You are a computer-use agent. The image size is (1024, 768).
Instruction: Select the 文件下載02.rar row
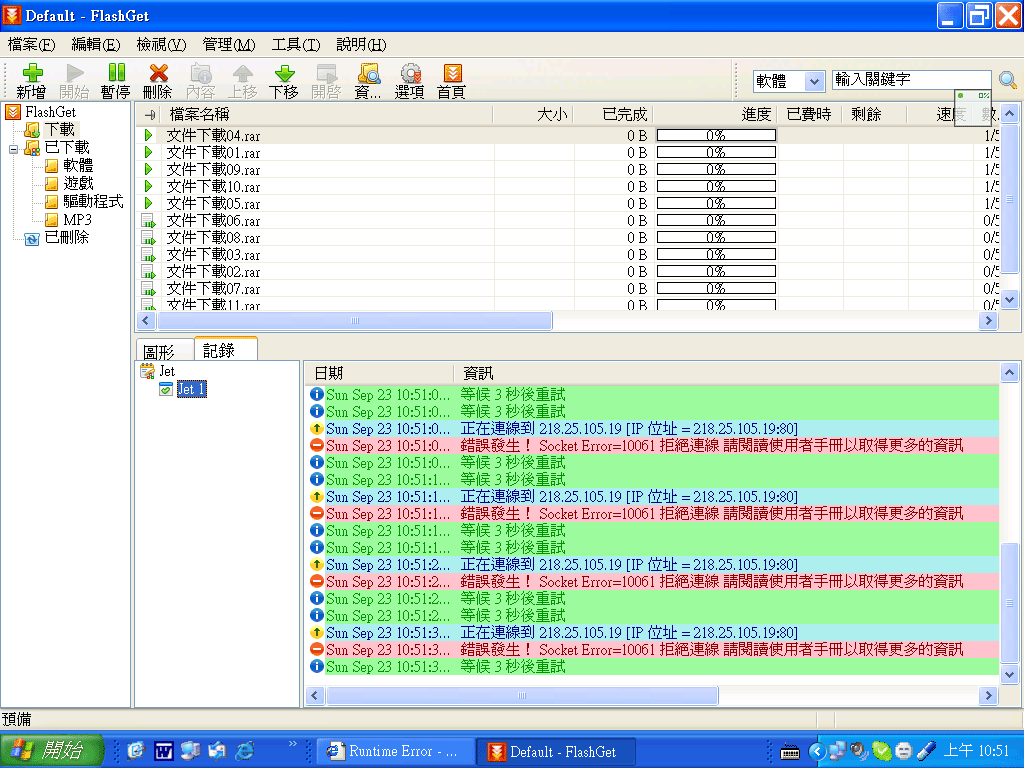pyautogui.click(x=569, y=272)
